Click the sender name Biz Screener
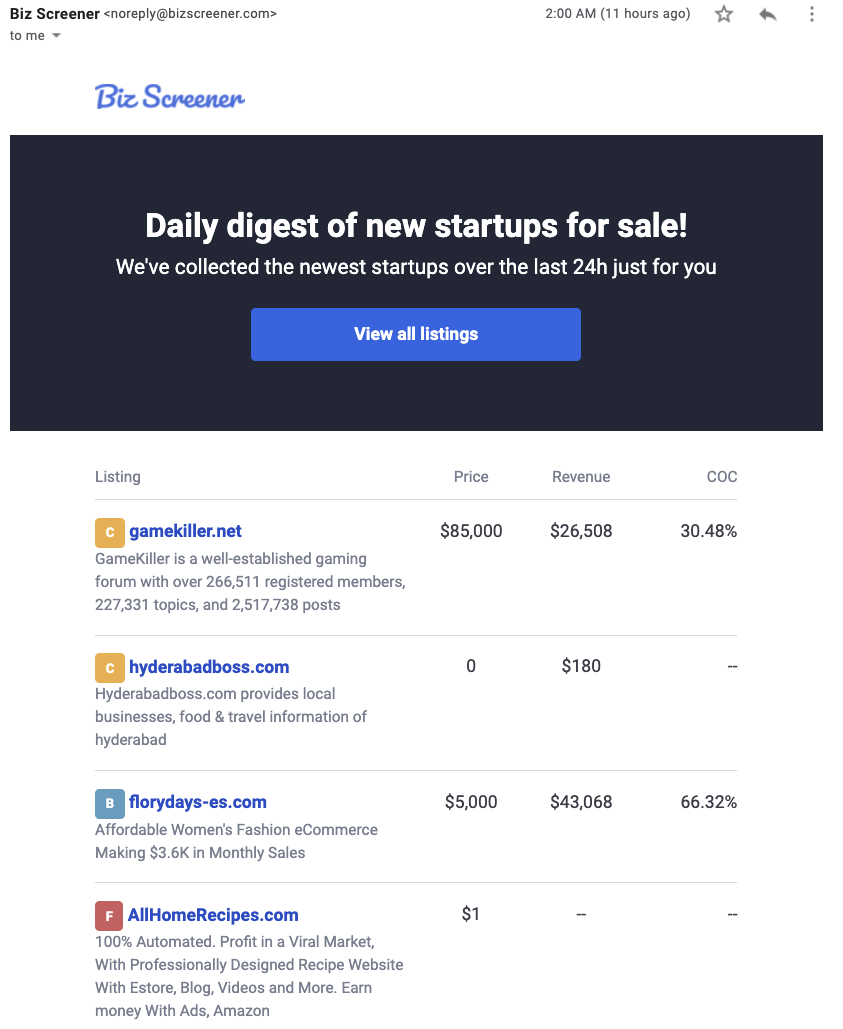843x1029 pixels. pyautogui.click(x=54, y=14)
